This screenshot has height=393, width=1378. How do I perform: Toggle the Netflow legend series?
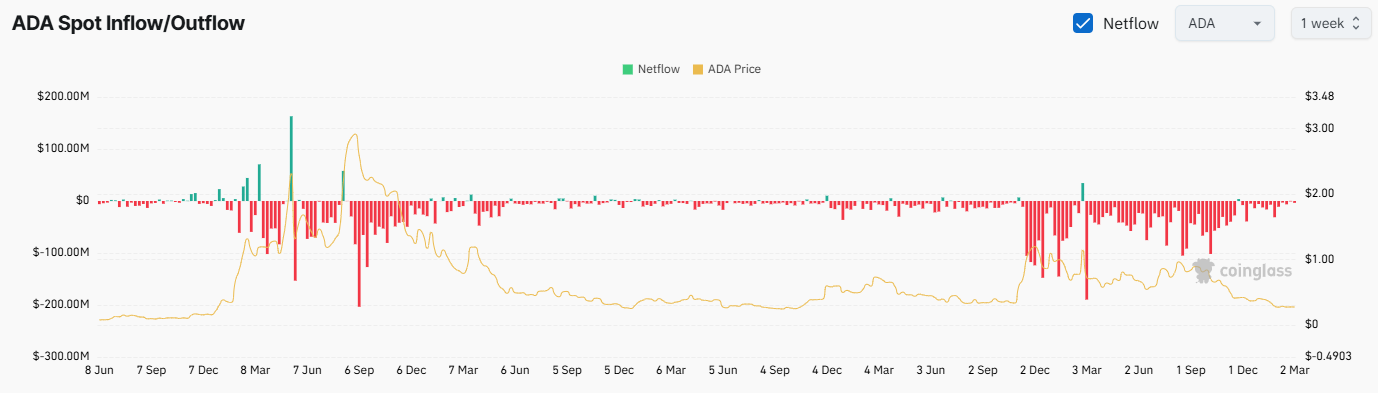pos(651,69)
